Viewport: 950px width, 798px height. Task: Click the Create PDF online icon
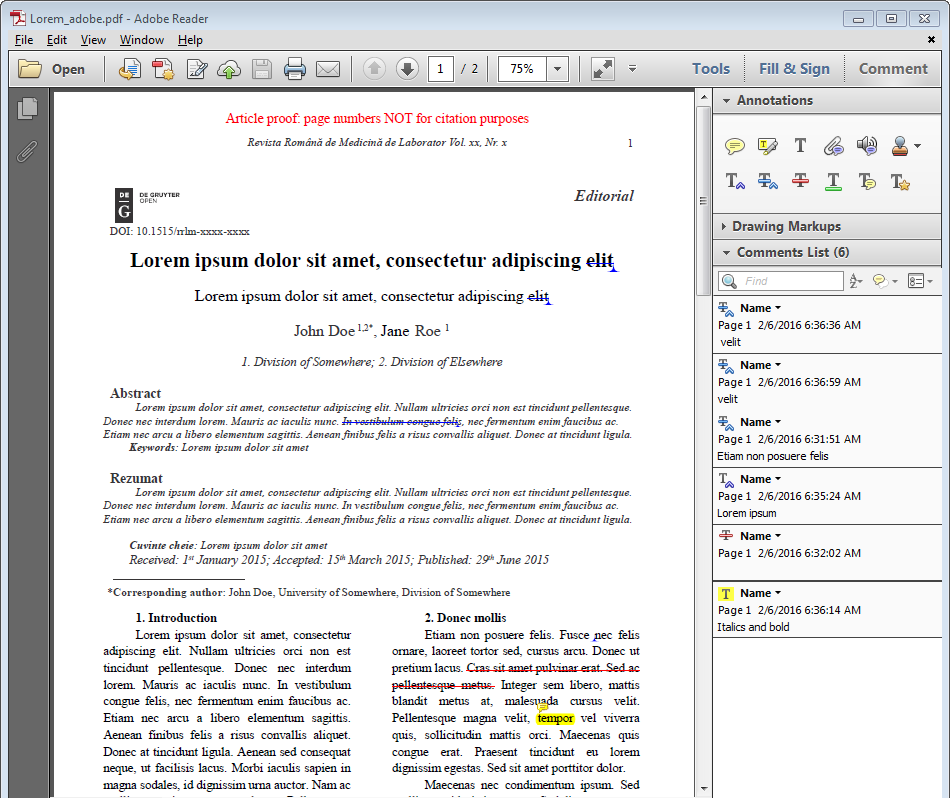pyautogui.click(x=129, y=69)
